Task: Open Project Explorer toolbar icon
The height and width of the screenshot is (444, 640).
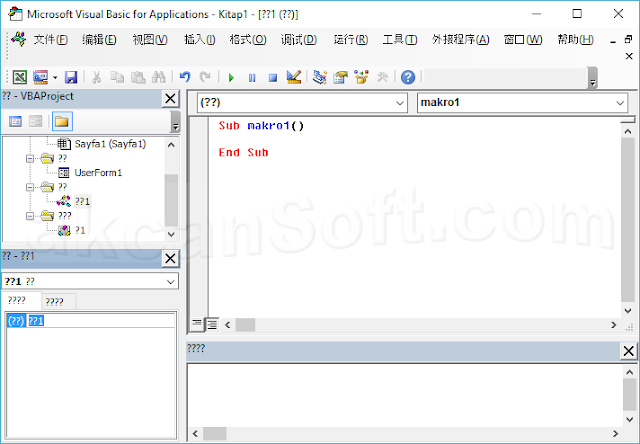Action: pyautogui.click(x=320, y=77)
